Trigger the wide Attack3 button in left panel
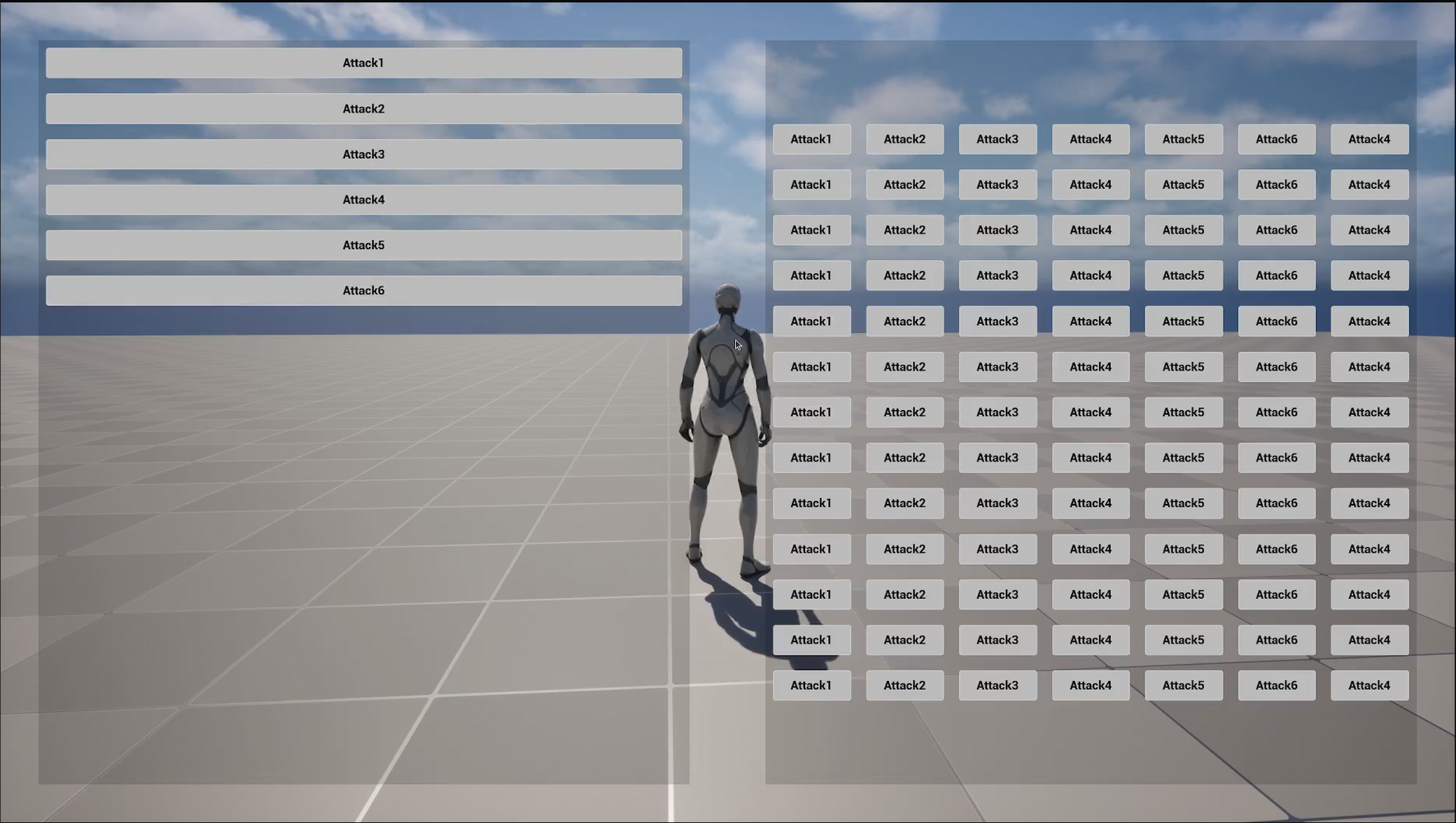 coord(364,154)
